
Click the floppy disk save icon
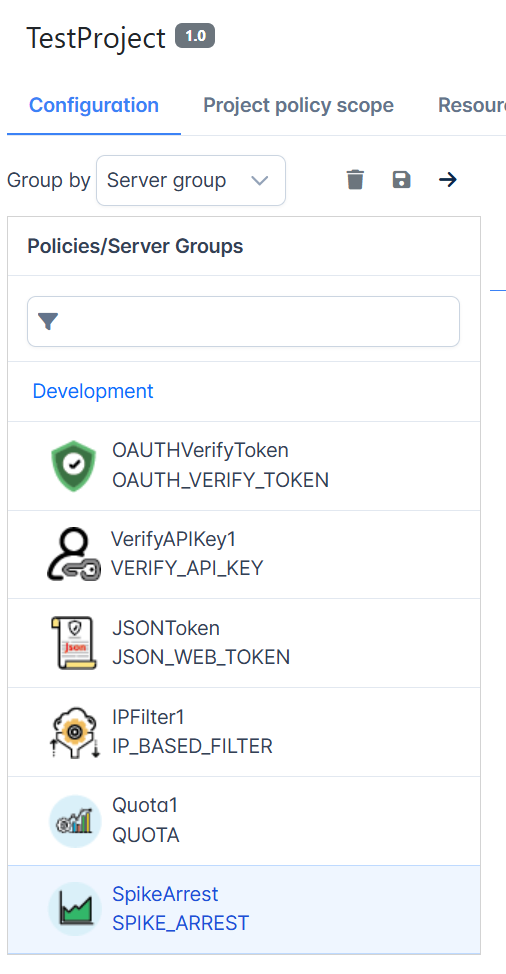[x=402, y=180]
